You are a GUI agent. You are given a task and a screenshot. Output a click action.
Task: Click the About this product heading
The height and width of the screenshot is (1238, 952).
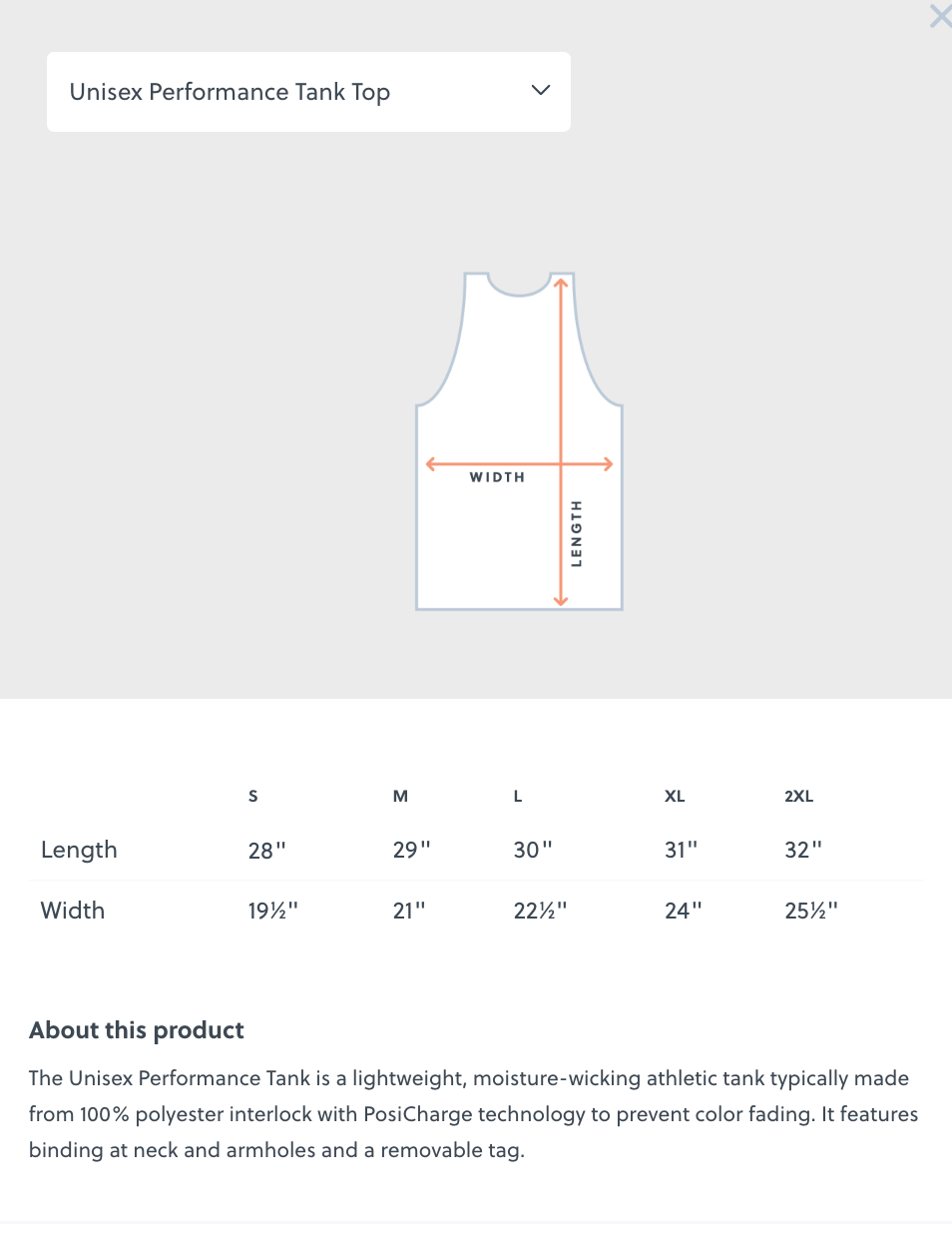click(x=136, y=1029)
